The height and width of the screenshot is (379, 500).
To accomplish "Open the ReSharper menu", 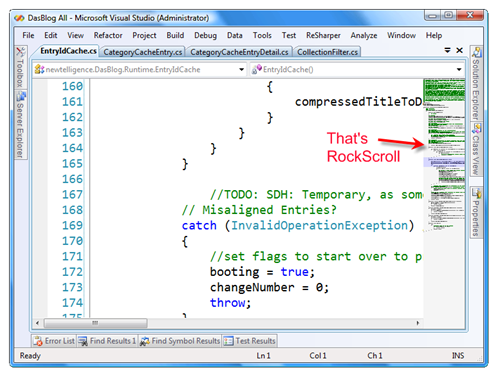I will click(323, 35).
